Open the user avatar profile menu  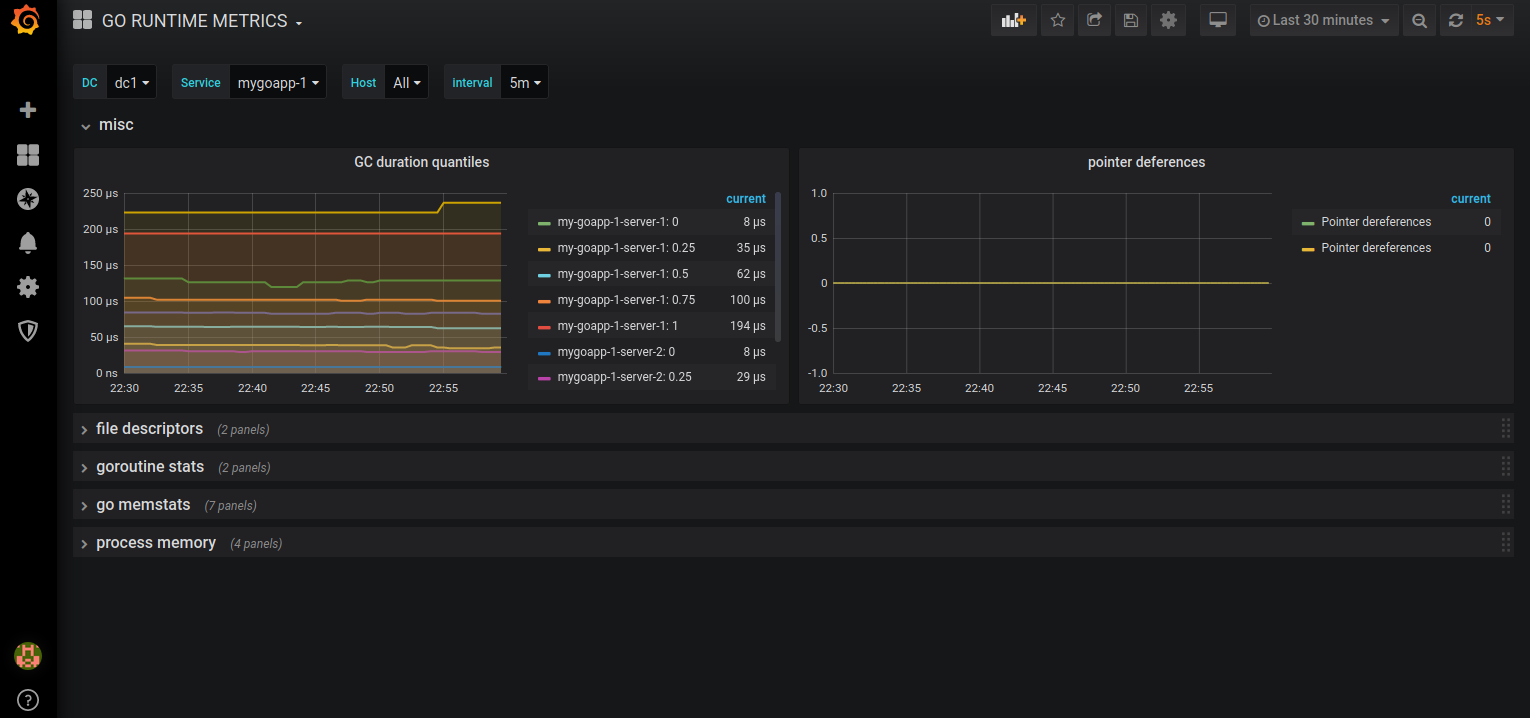click(28, 656)
